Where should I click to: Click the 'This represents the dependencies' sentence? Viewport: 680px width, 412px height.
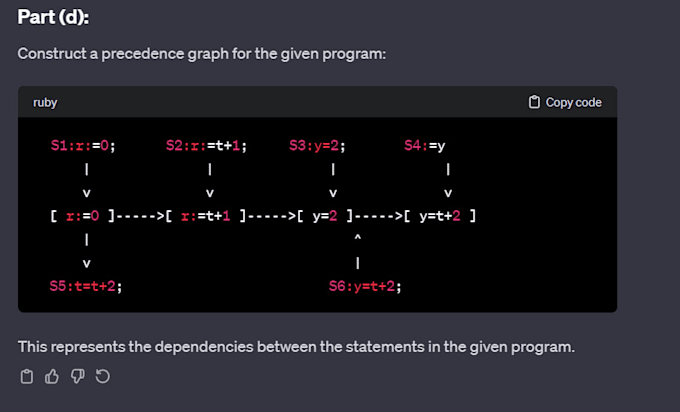tap(296, 347)
